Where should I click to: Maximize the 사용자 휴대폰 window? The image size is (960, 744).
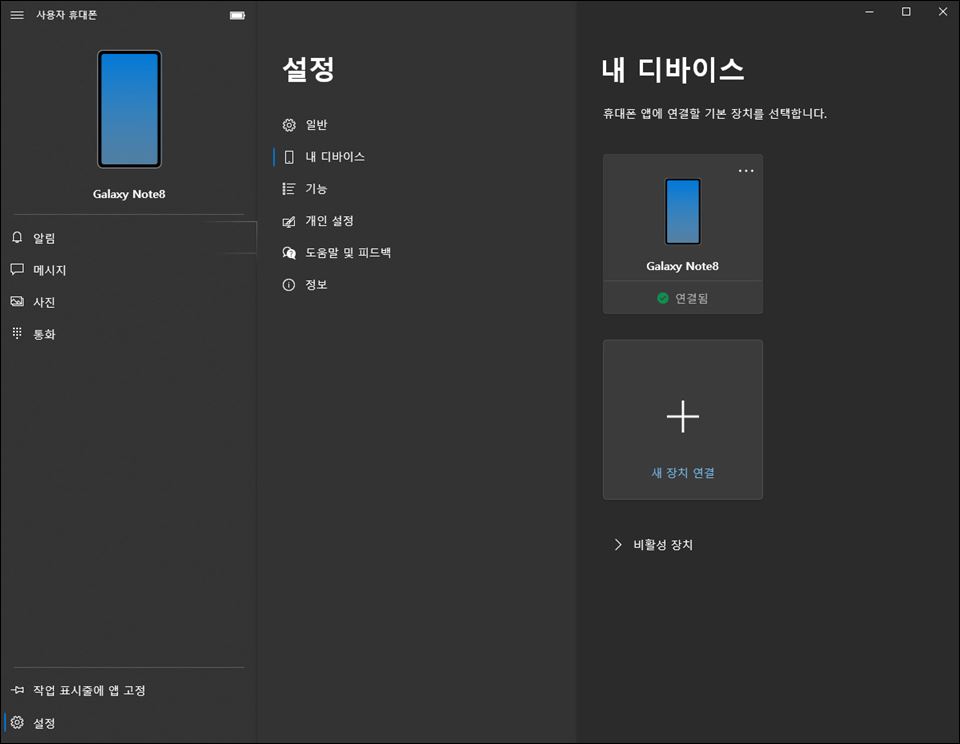[x=906, y=12]
